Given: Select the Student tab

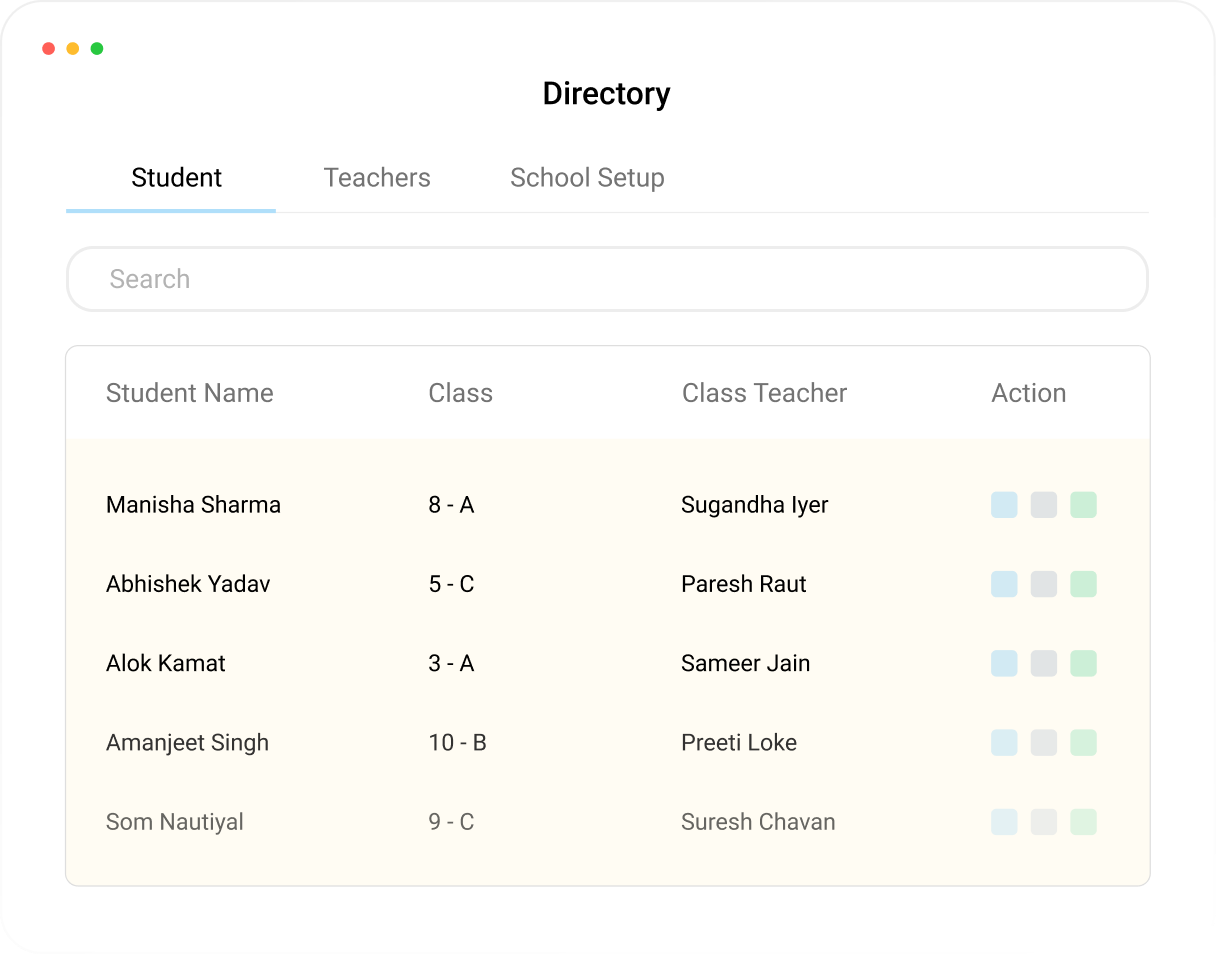Looking at the screenshot, I should (176, 178).
